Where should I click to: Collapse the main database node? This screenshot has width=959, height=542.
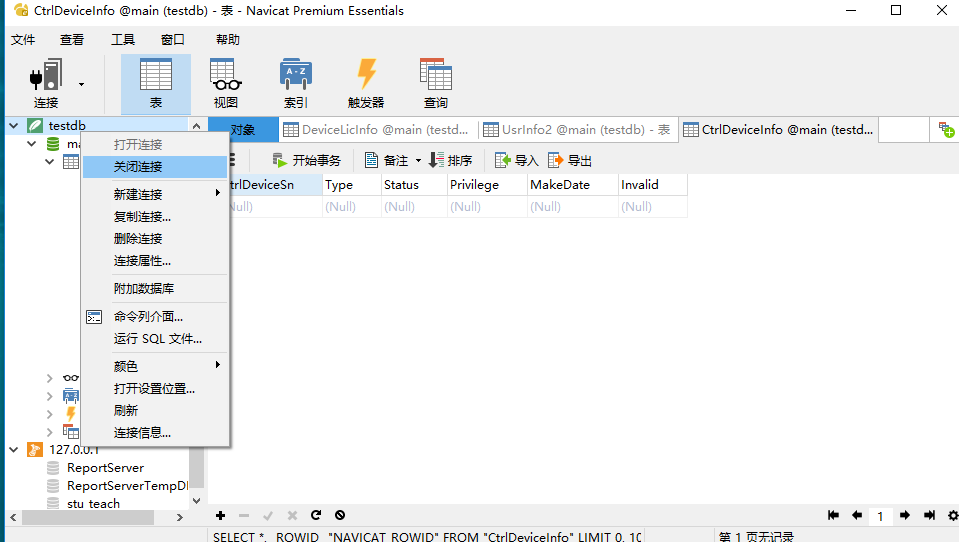point(32,144)
